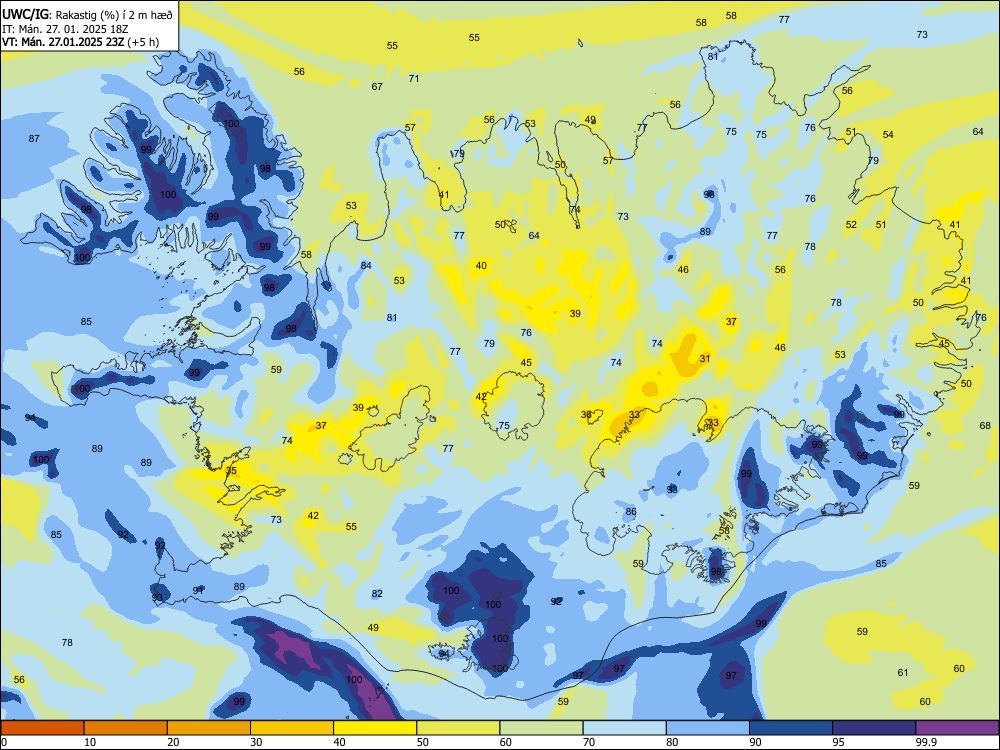Click the '30' tick label under the legend

256,742
